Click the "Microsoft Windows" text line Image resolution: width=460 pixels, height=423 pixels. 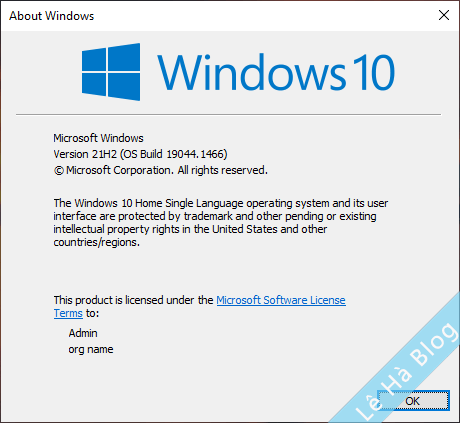98,138
